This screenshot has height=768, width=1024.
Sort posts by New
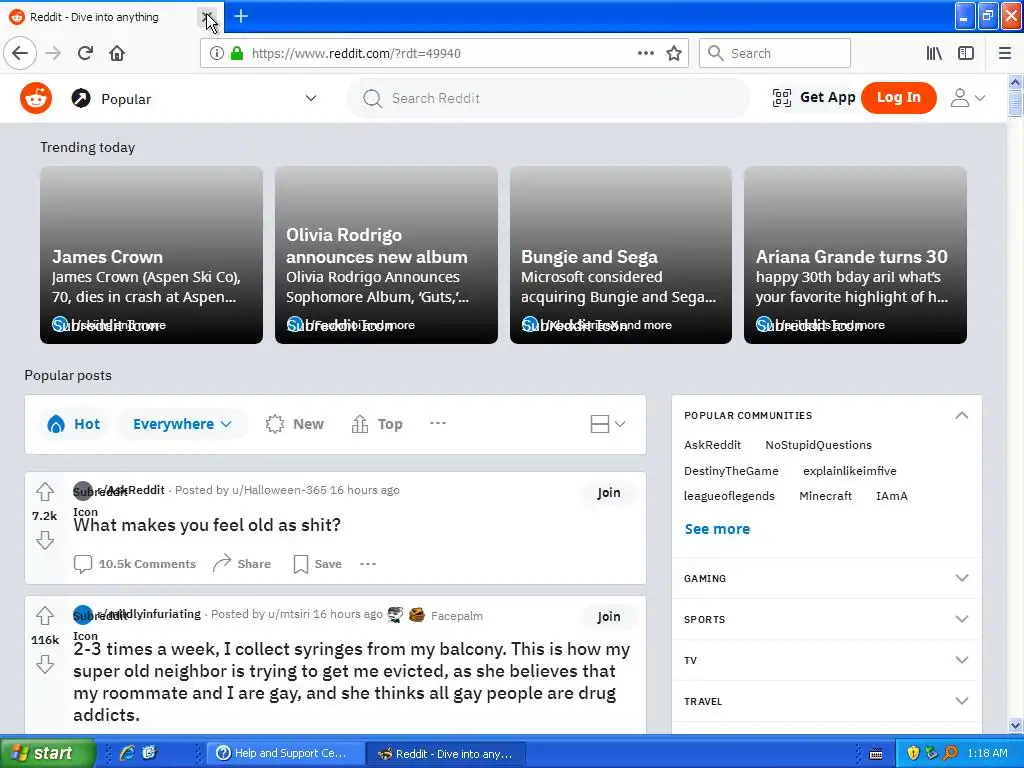pos(295,424)
